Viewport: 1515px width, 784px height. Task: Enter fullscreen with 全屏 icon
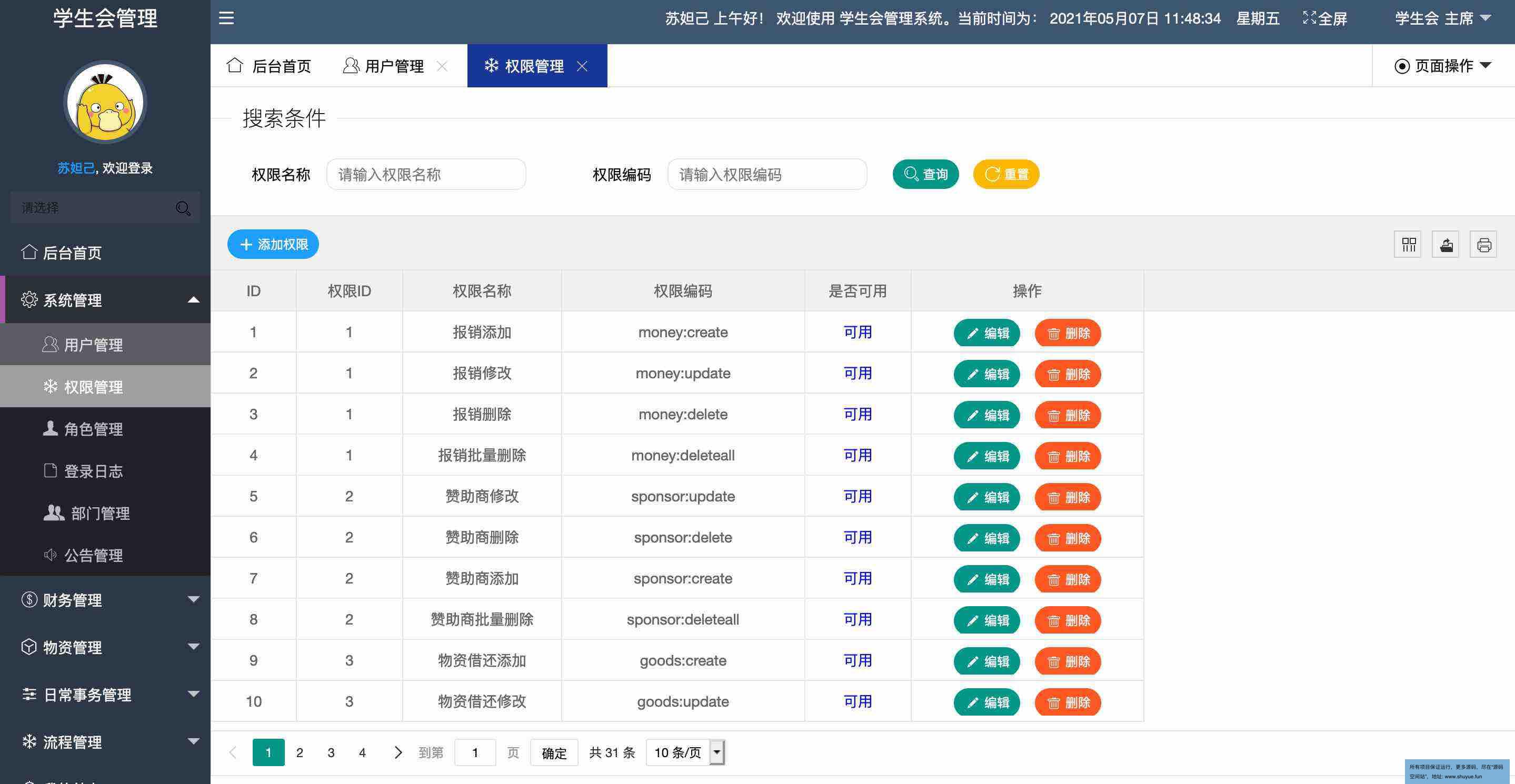tap(1324, 18)
